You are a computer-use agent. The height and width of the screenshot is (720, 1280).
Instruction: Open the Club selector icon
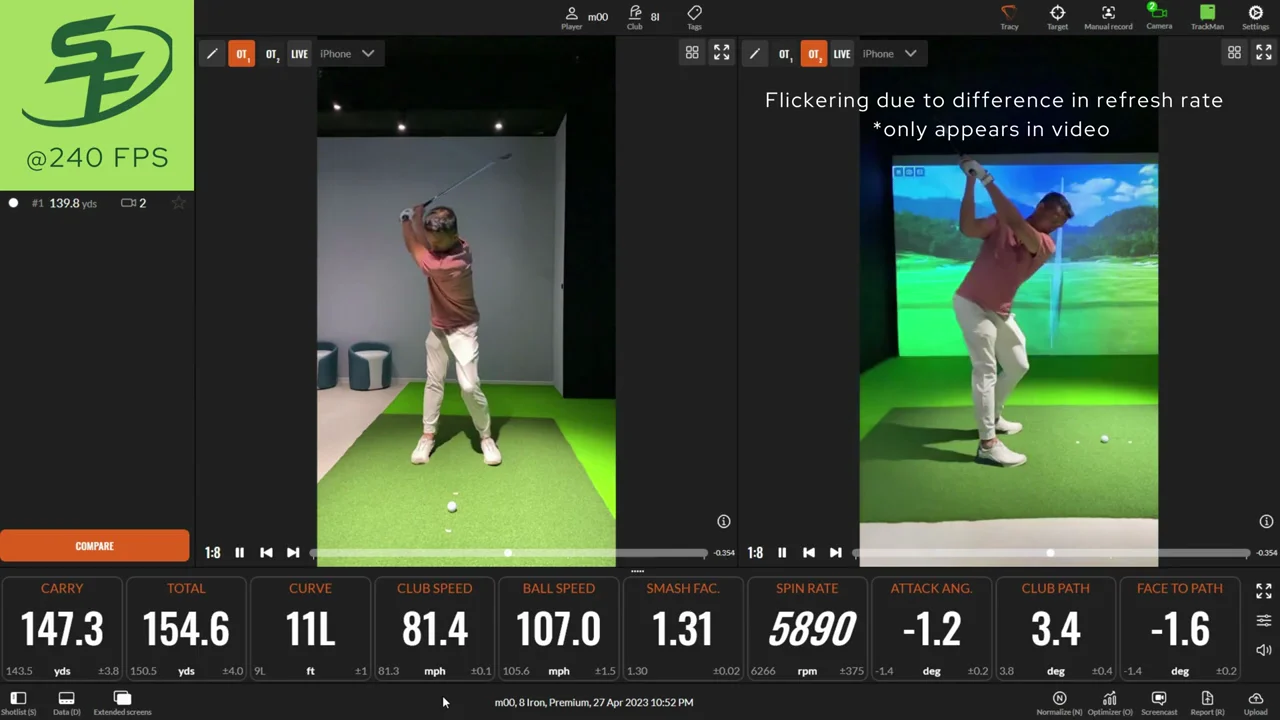click(x=634, y=16)
